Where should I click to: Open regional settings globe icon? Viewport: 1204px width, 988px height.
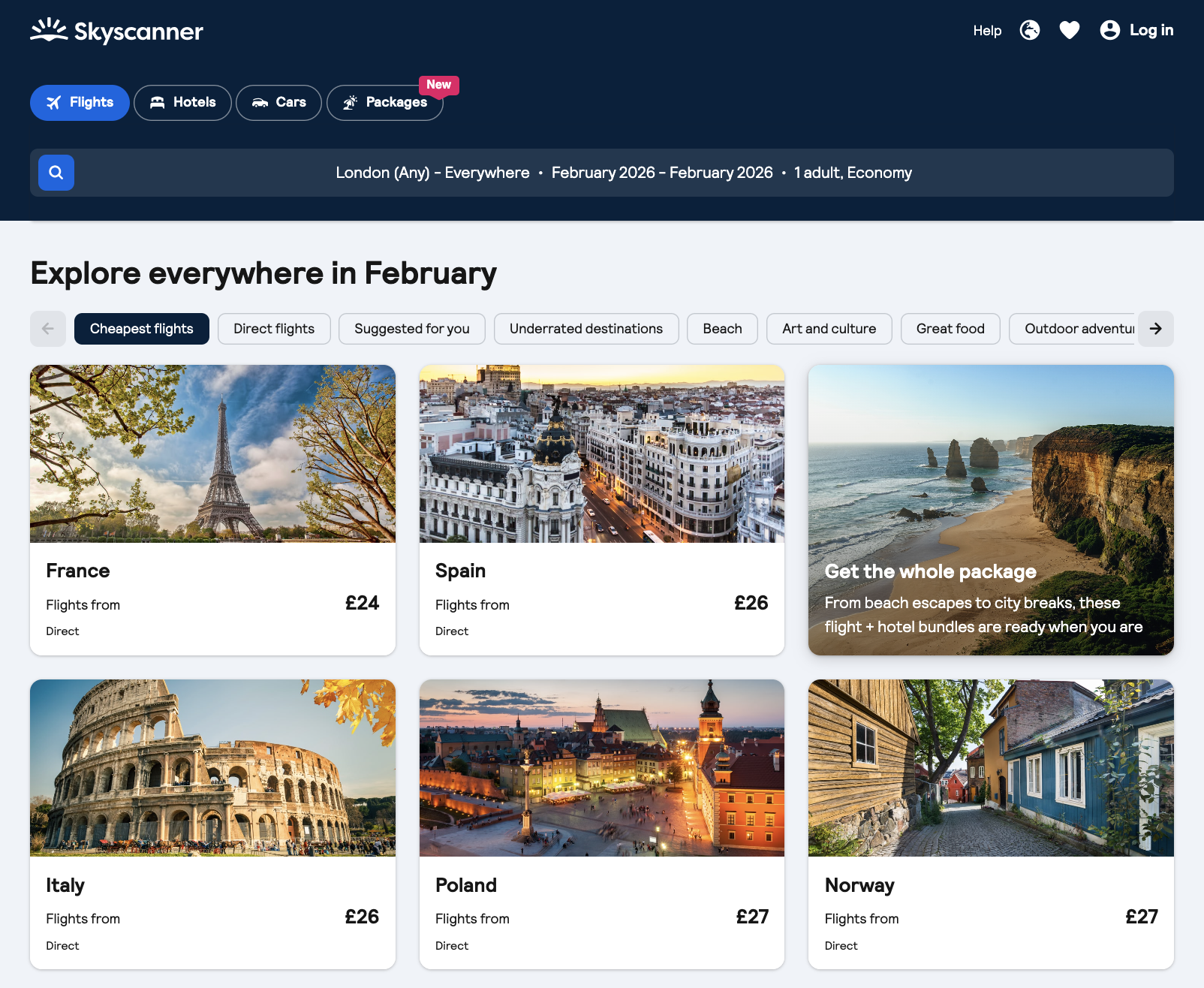point(1030,30)
